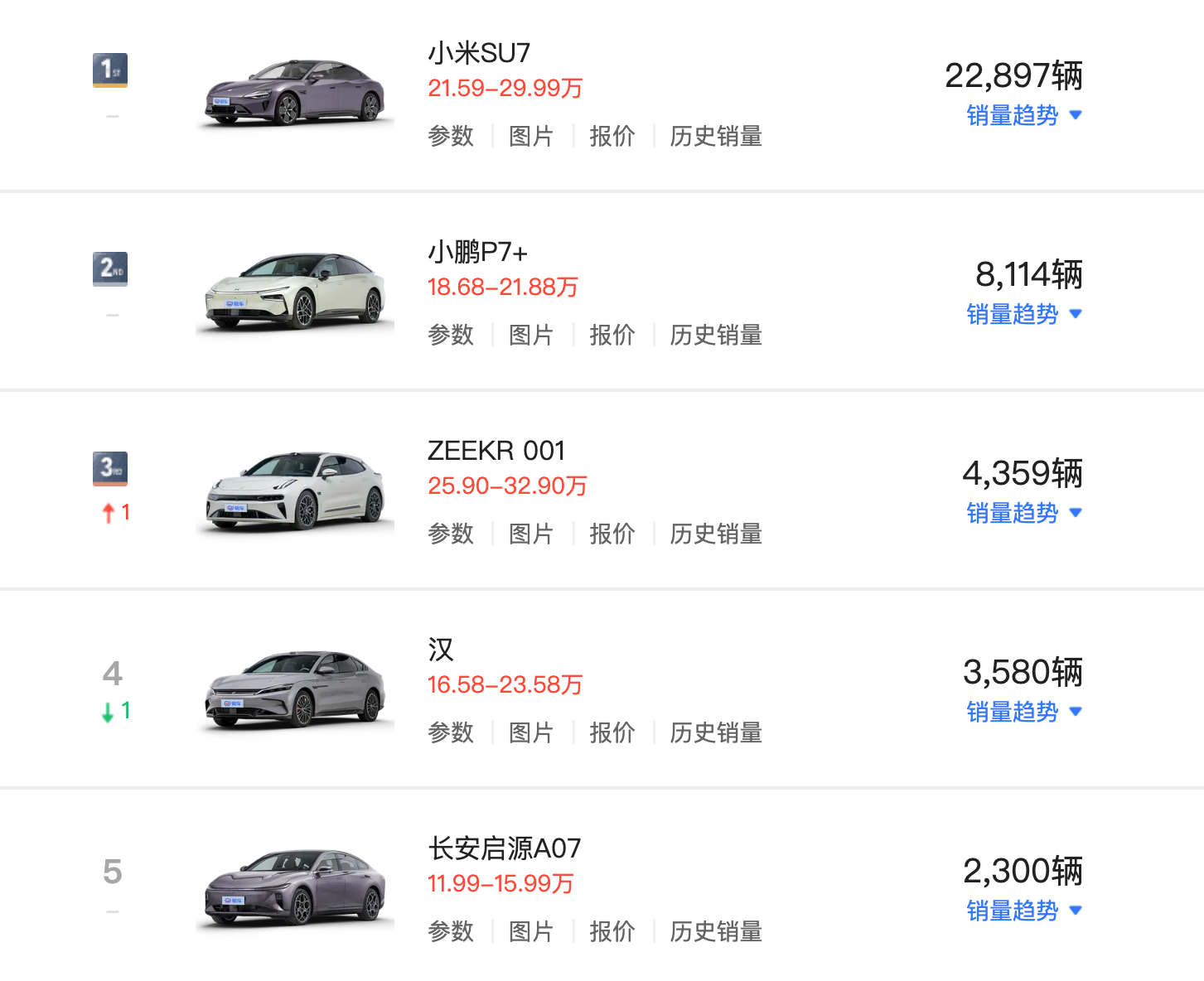This screenshot has width=1204, height=981.
Task: Open 历史销量 for 长安启源A07
Action: pos(716,931)
